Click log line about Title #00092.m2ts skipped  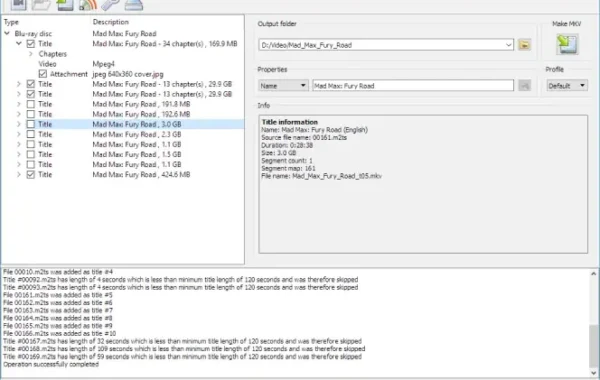181,280
